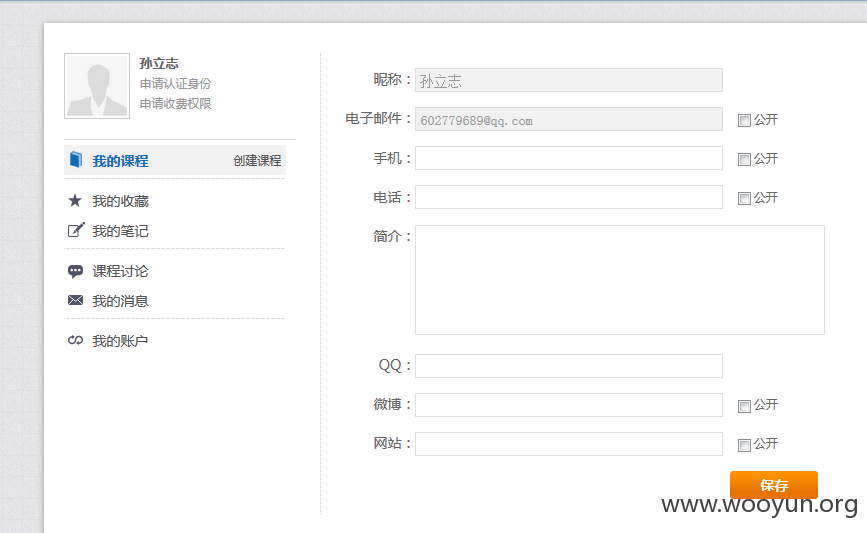867x533 pixels.
Task: Toggle 公开 checkbox for 电话
Action: [744, 198]
